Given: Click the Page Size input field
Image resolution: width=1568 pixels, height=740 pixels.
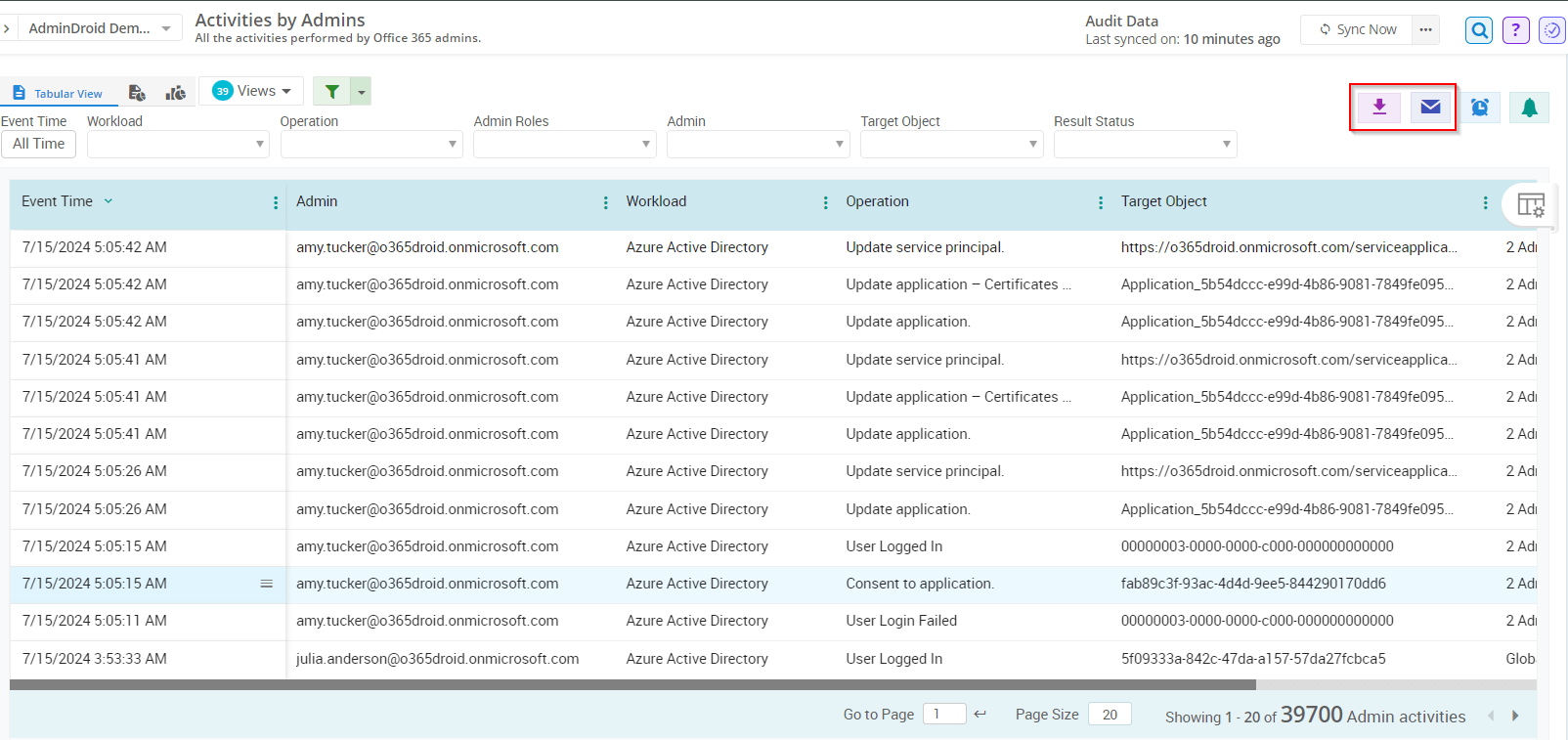Looking at the screenshot, I should [x=1110, y=715].
